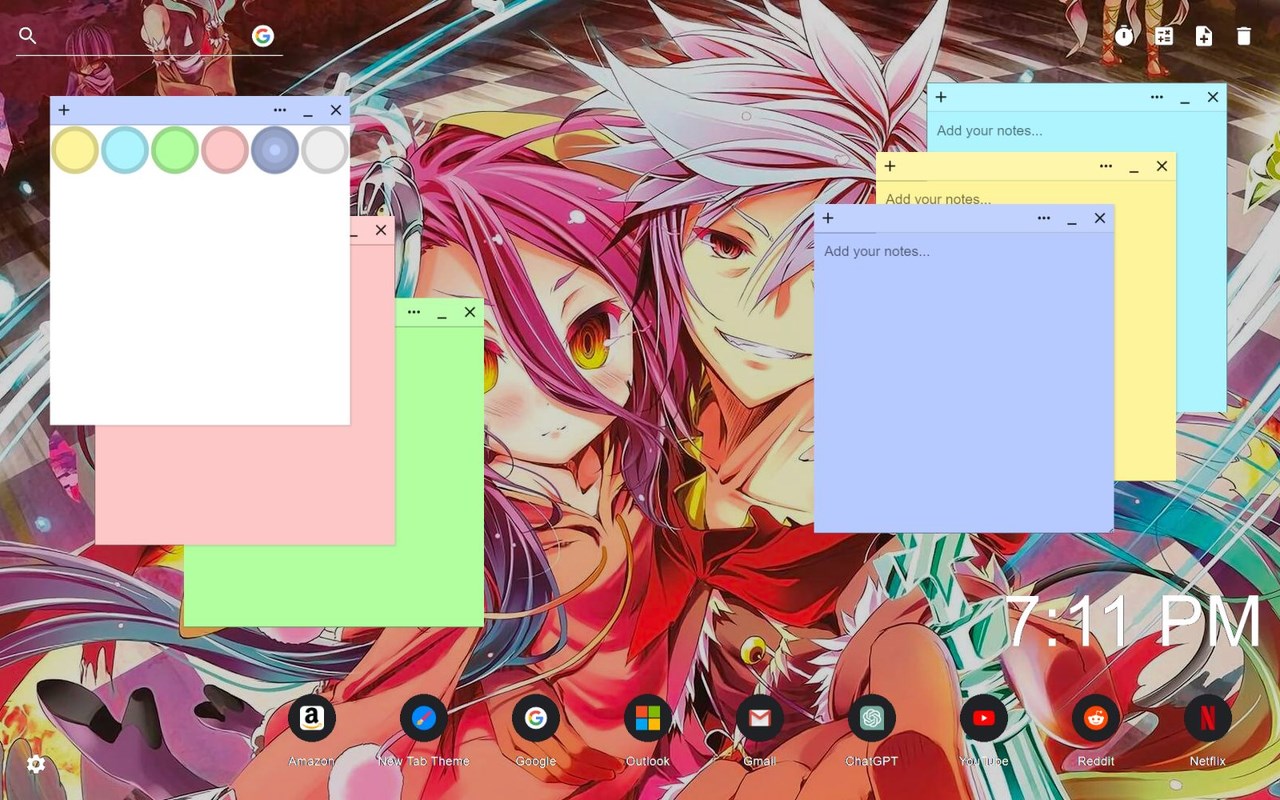This screenshot has width=1280, height=800.
Task: Pick the light gray color swatch
Action: (325, 150)
